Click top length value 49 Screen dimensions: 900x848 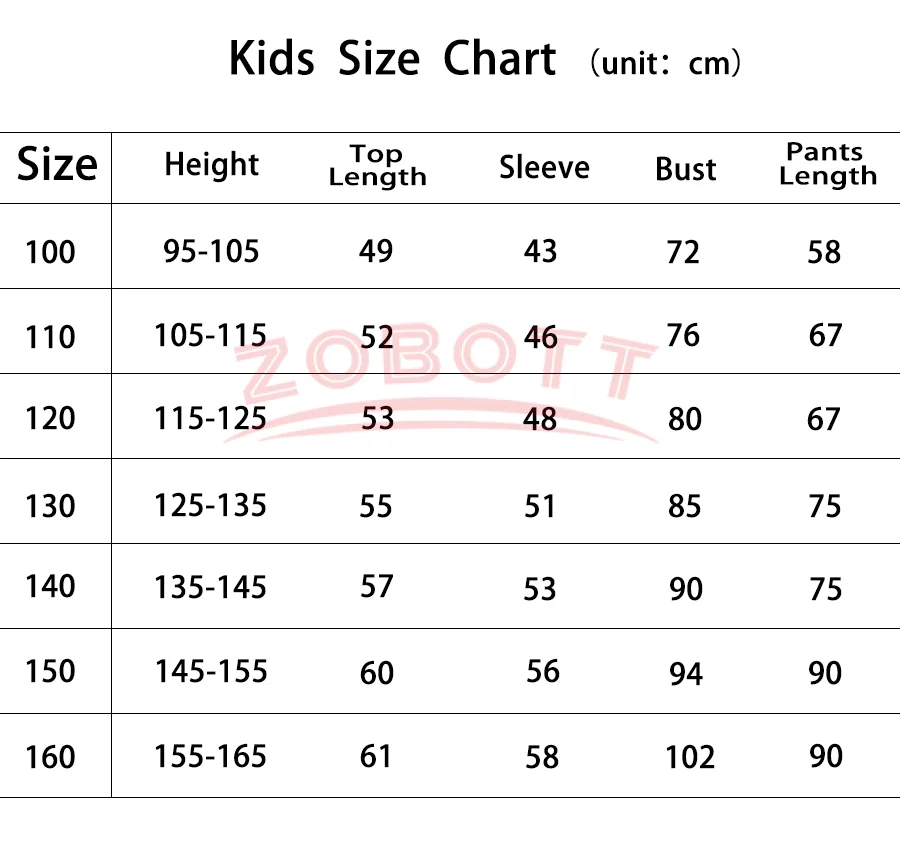(x=376, y=250)
